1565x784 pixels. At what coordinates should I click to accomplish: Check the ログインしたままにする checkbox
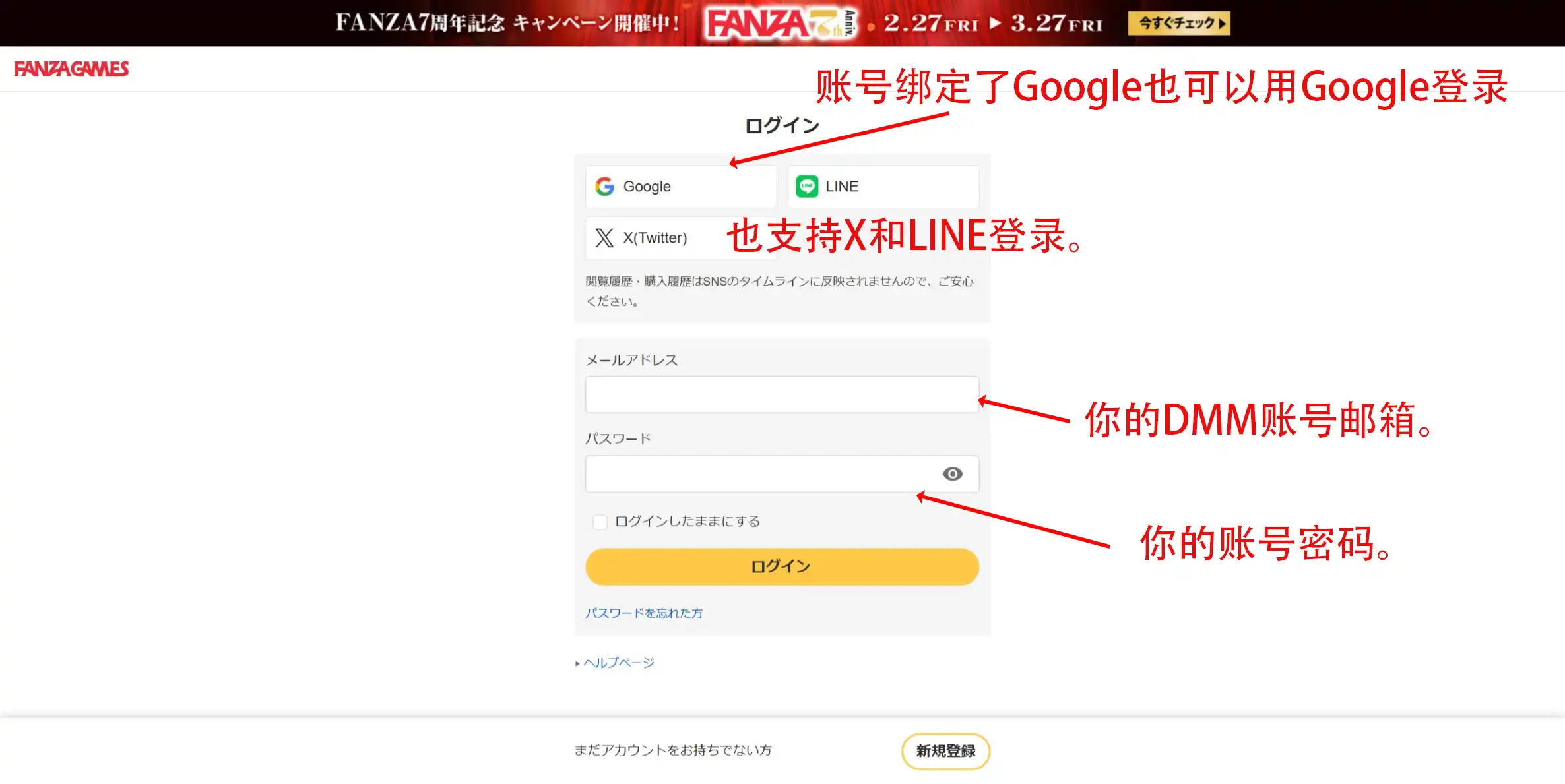click(x=600, y=522)
